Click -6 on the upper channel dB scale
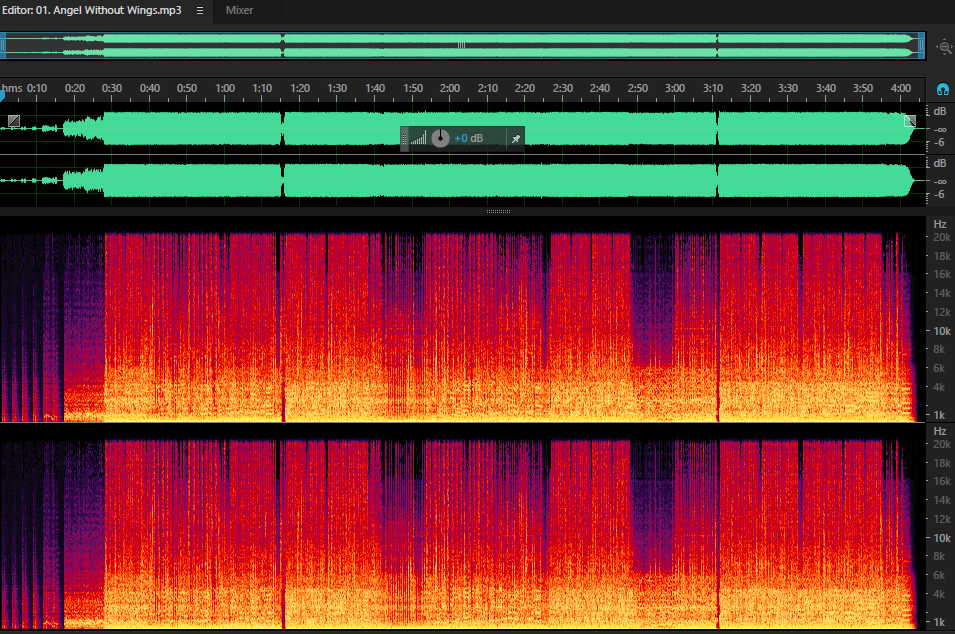This screenshot has width=955, height=634. pos(939,143)
